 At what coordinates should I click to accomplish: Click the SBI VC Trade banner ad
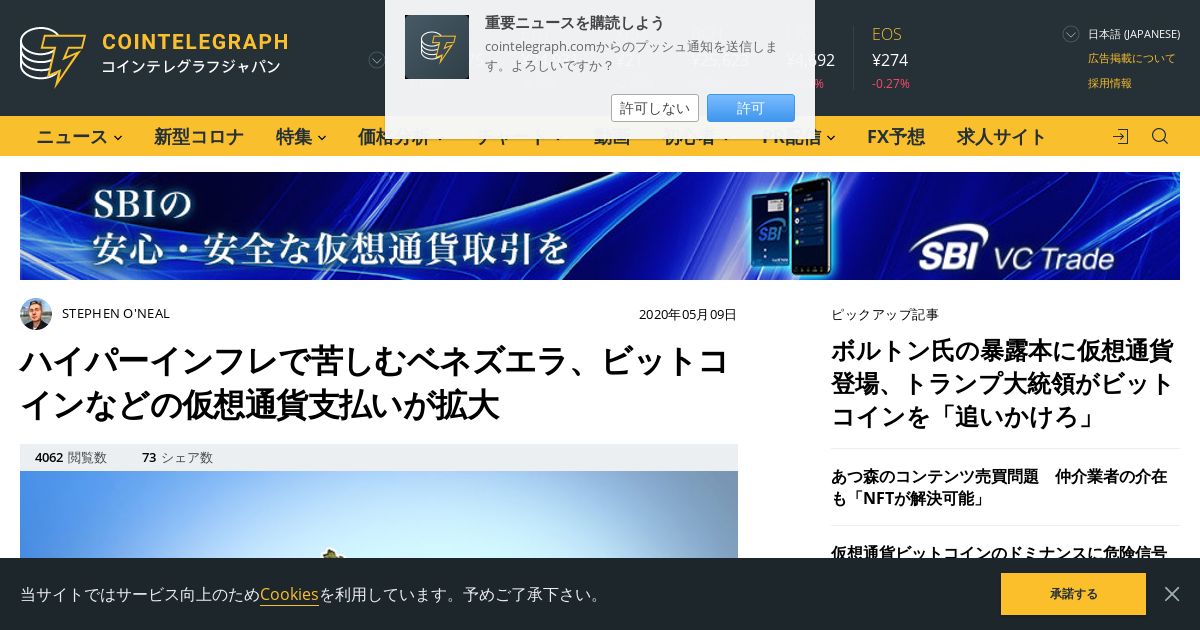pyautogui.click(x=600, y=226)
